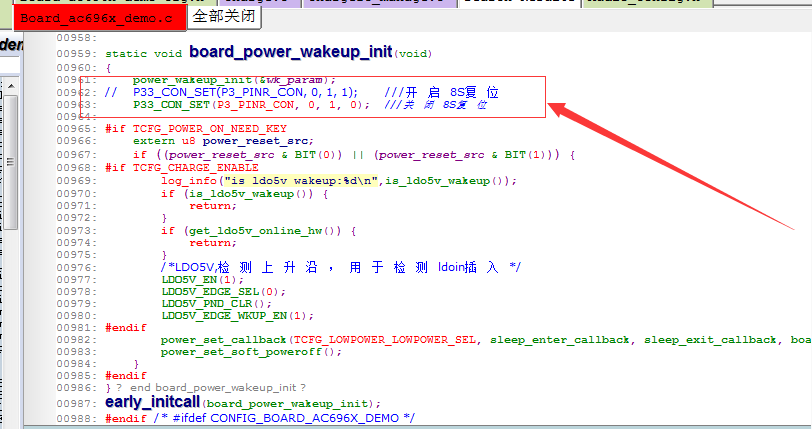Viewport: 812px width, 429px height.
Task: Click the return statement on line 974
Action: (x=213, y=242)
